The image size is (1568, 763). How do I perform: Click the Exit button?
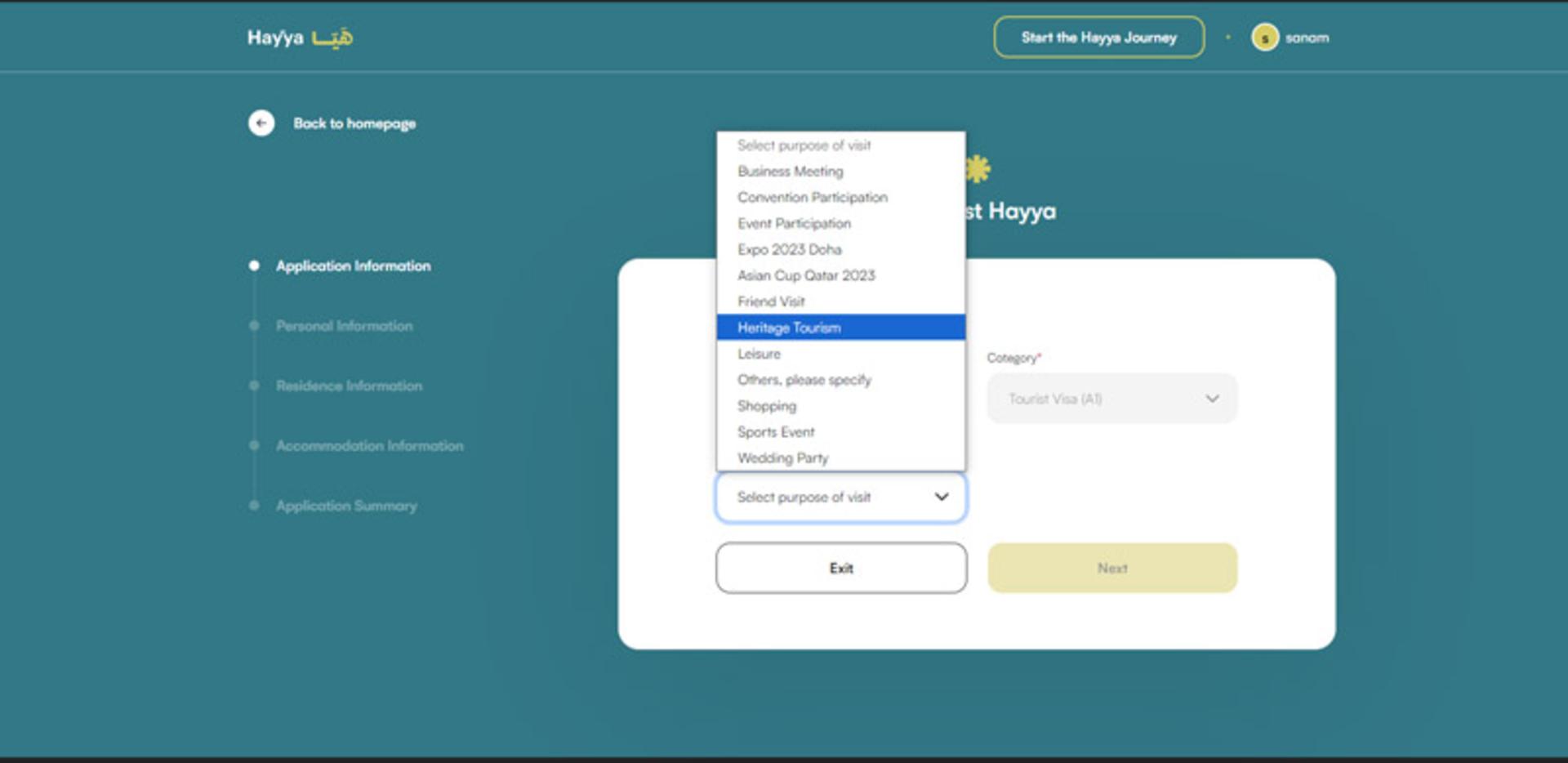[x=841, y=568]
